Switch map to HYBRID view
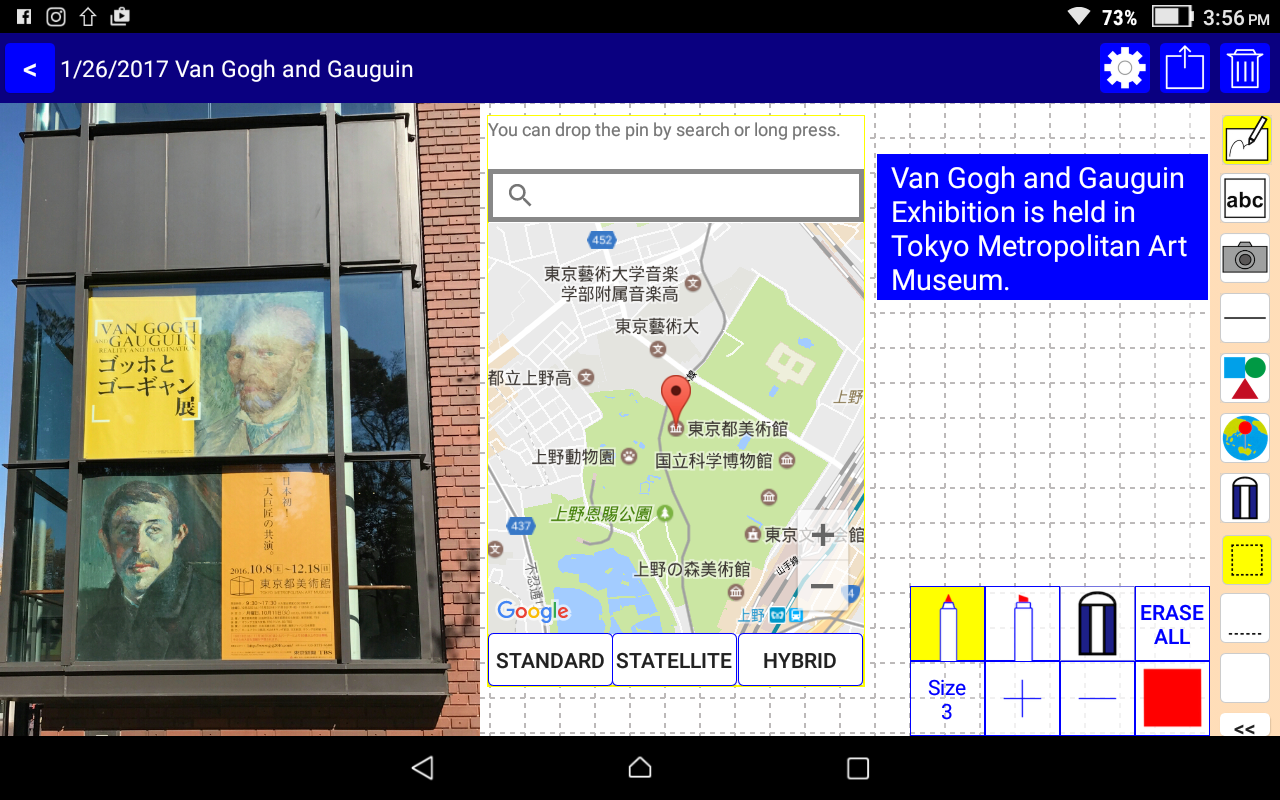 click(800, 660)
